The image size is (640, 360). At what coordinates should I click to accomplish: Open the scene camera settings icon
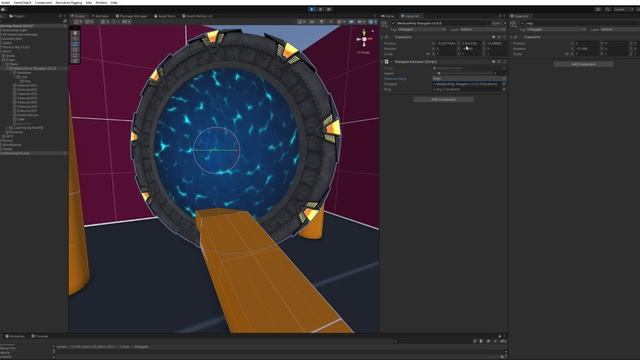361,22
